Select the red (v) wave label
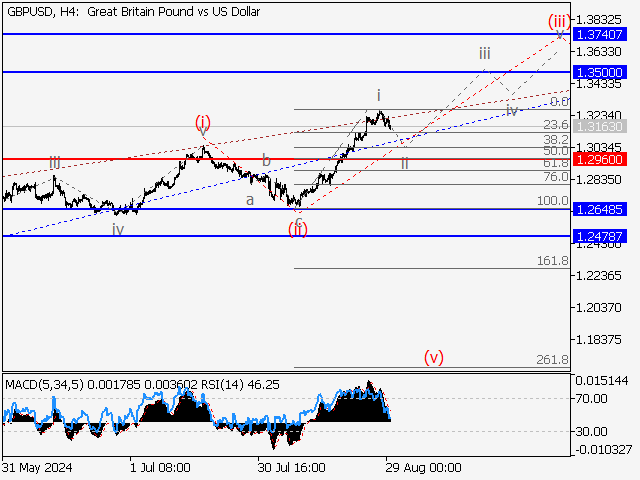 (433, 357)
